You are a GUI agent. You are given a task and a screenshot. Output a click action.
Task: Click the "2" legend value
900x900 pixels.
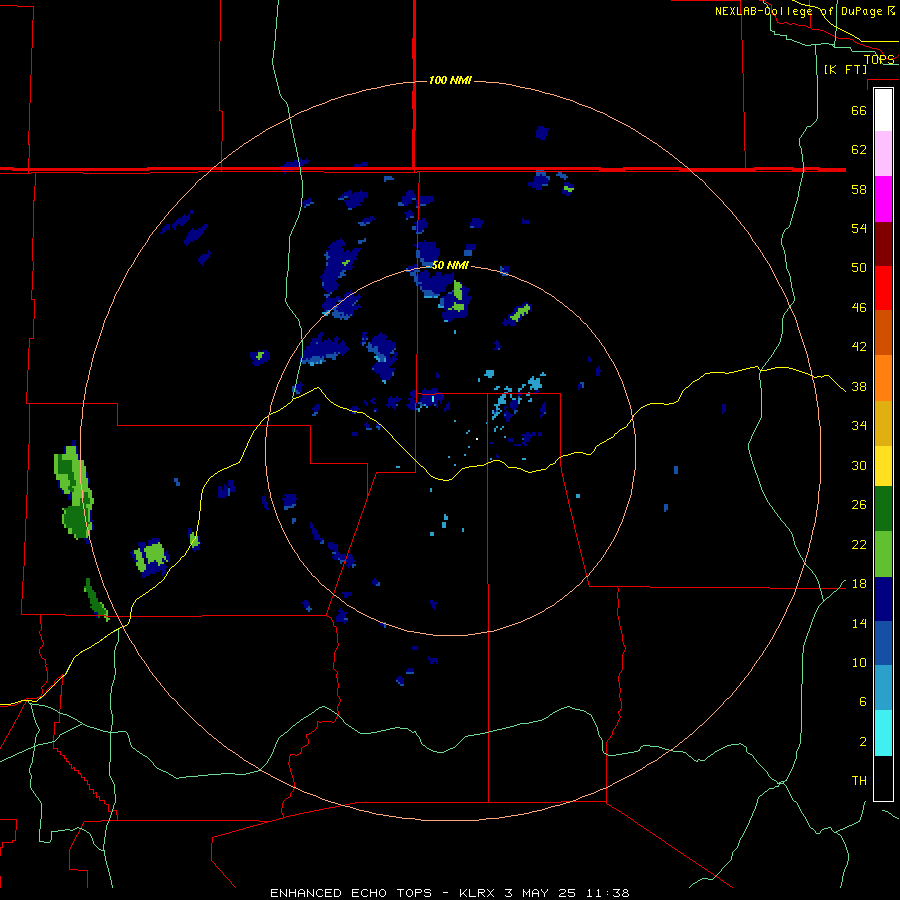tap(862, 742)
